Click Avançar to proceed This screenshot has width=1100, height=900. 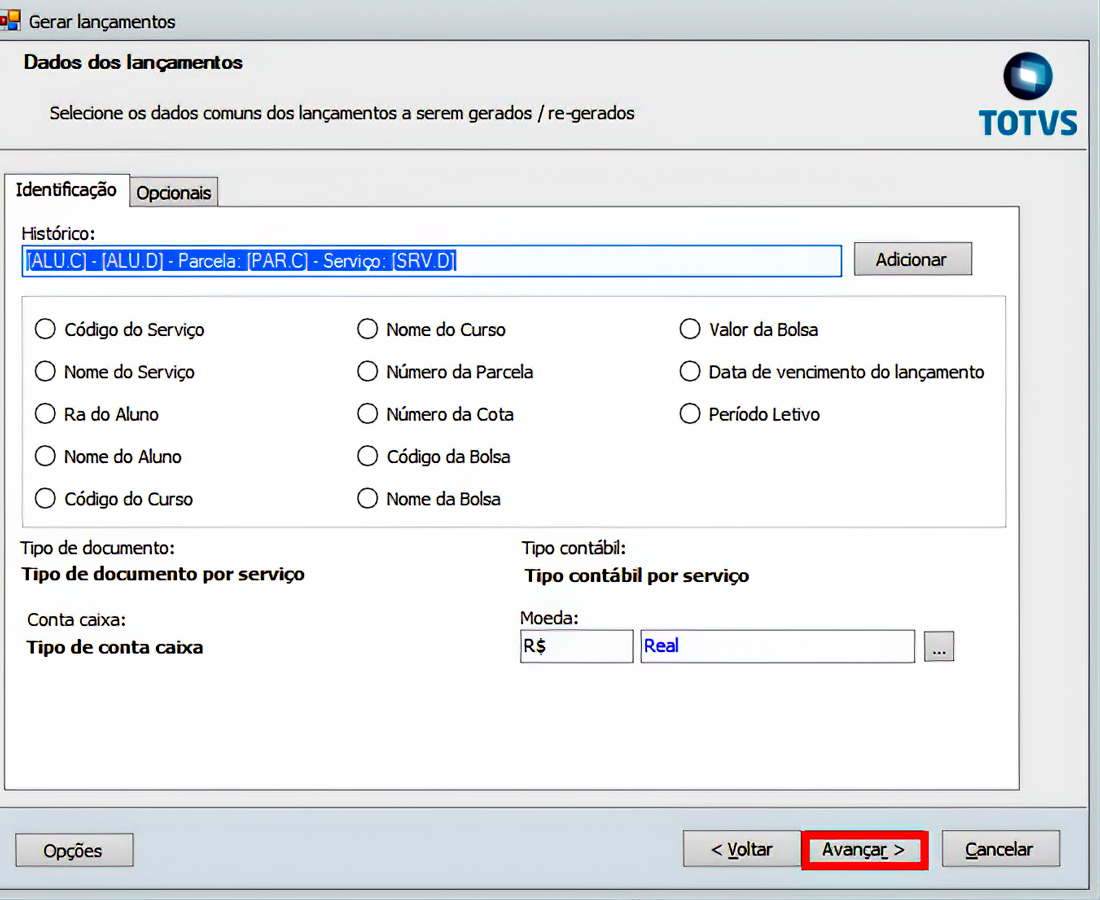[864, 850]
